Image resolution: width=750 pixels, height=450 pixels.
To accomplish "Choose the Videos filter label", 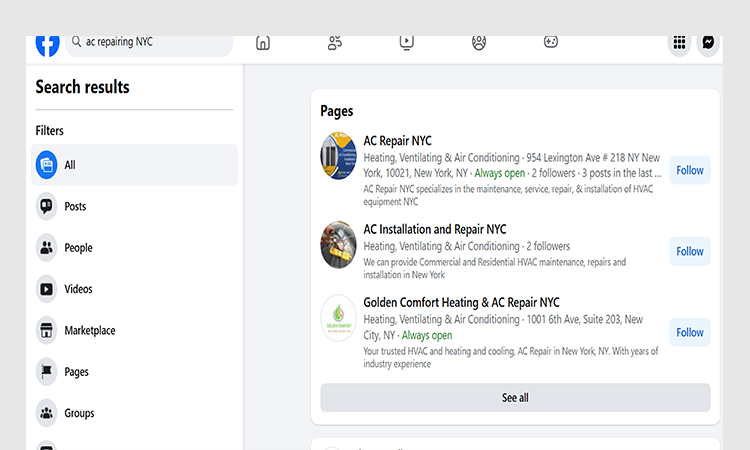I will (x=78, y=289).
